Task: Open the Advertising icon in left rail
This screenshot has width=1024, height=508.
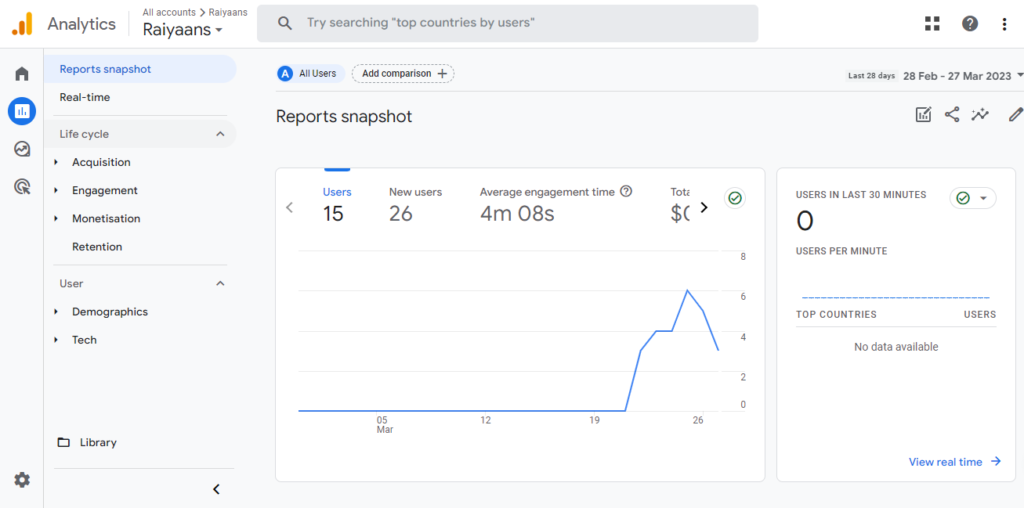Action: 22,186
